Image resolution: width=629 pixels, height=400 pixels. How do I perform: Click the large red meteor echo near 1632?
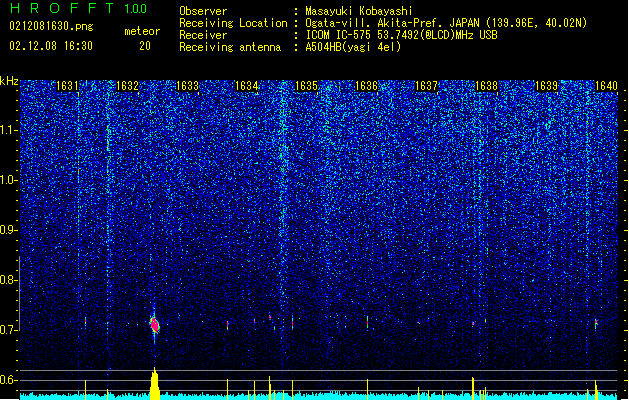click(x=155, y=325)
